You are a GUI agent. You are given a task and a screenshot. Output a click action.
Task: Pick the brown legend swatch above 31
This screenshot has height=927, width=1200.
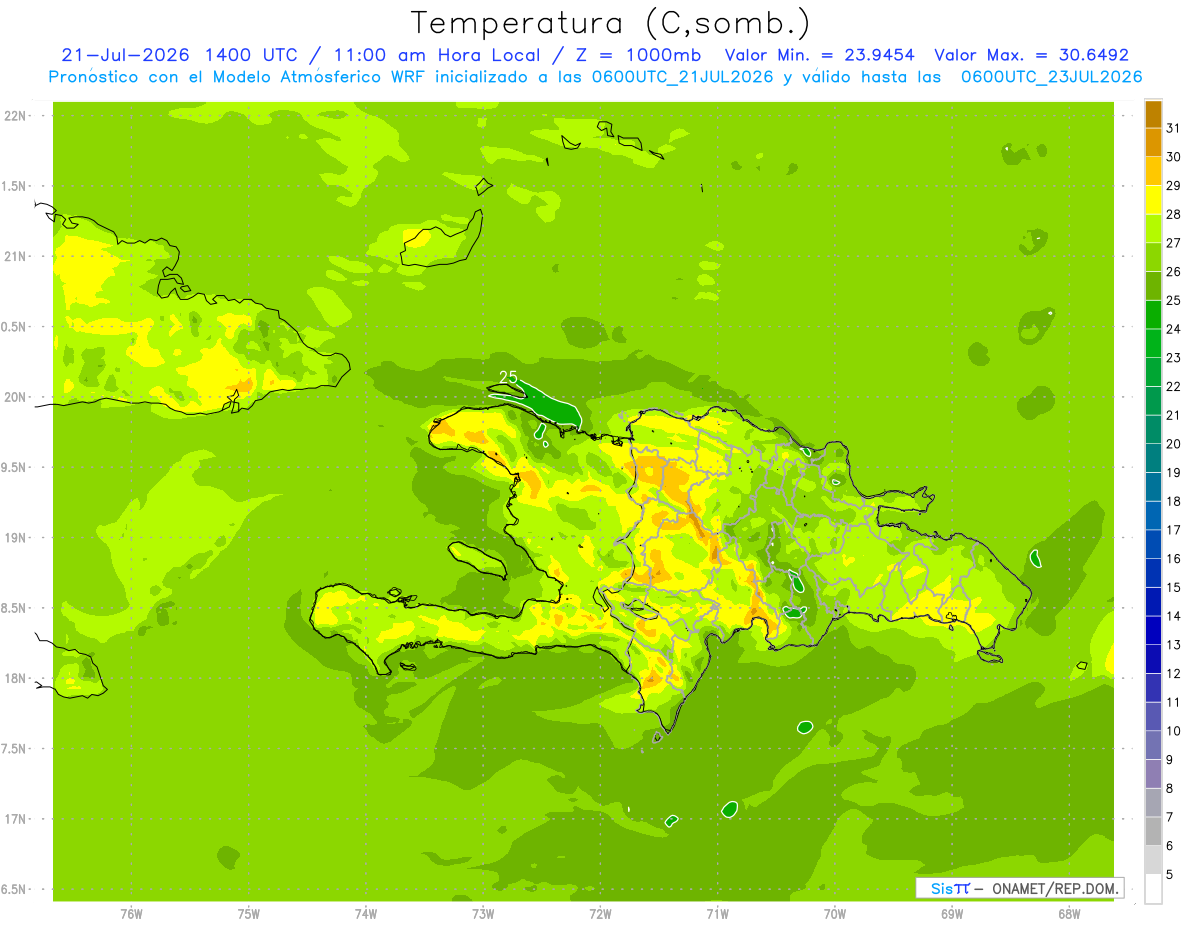1153,114
